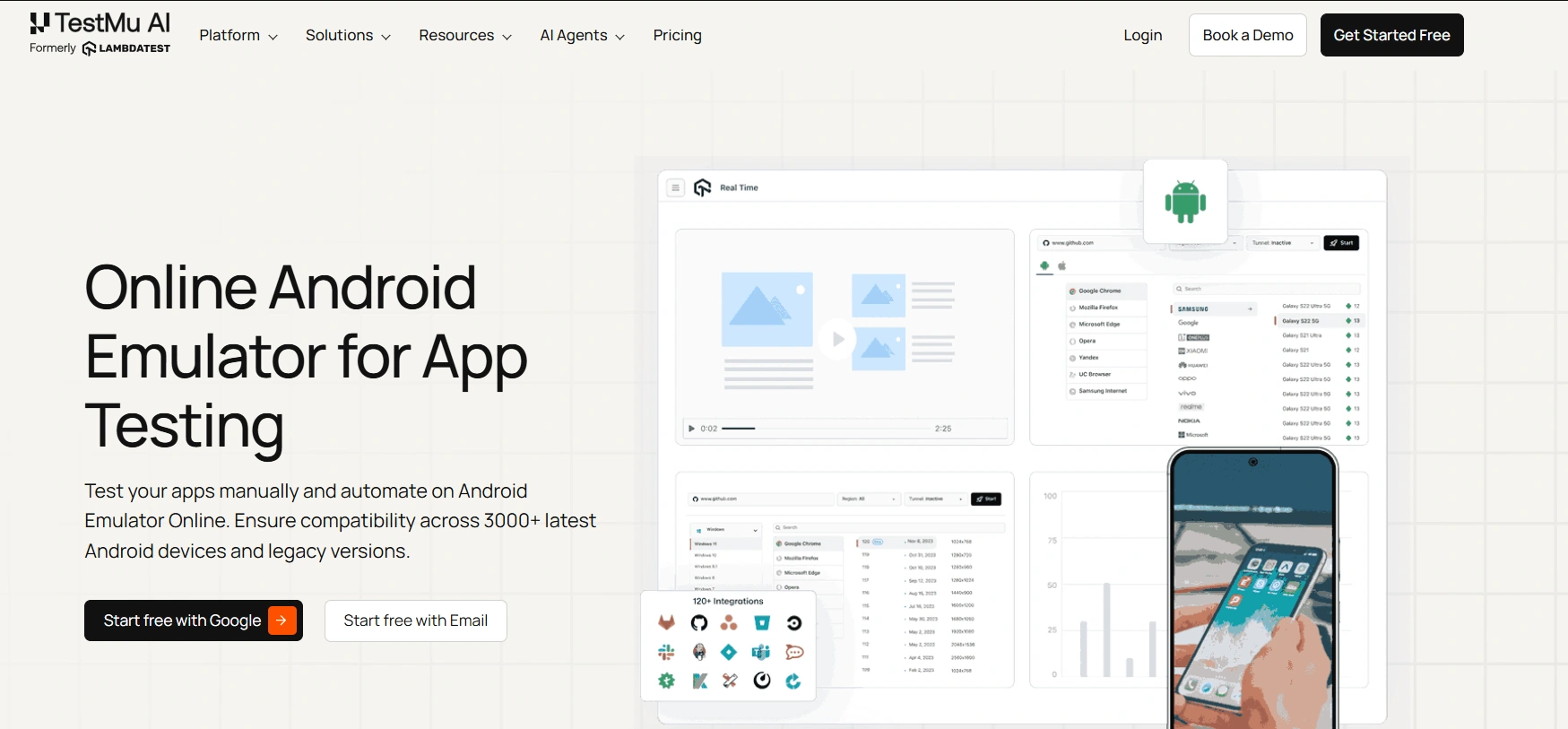Image resolution: width=1568 pixels, height=729 pixels.
Task: Click the green gear integration icon
Action: point(666,681)
